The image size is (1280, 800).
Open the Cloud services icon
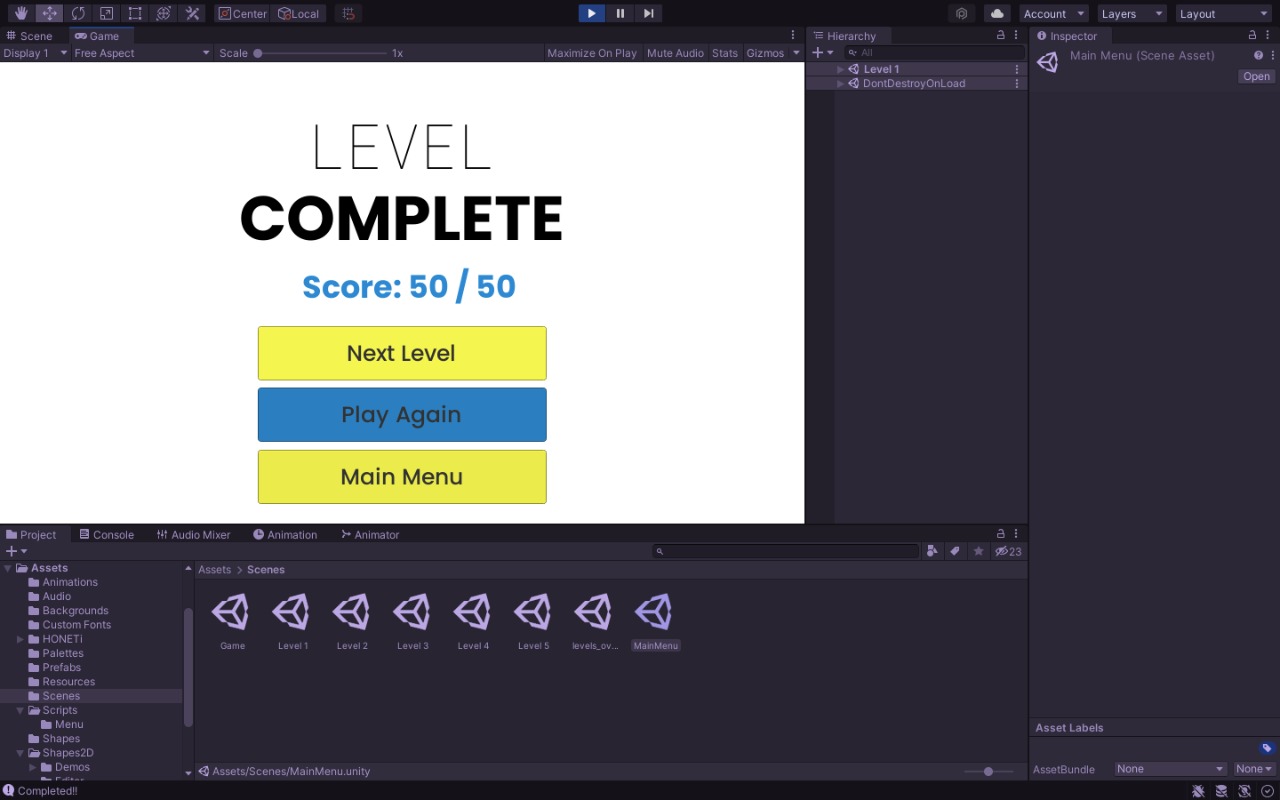point(997,13)
